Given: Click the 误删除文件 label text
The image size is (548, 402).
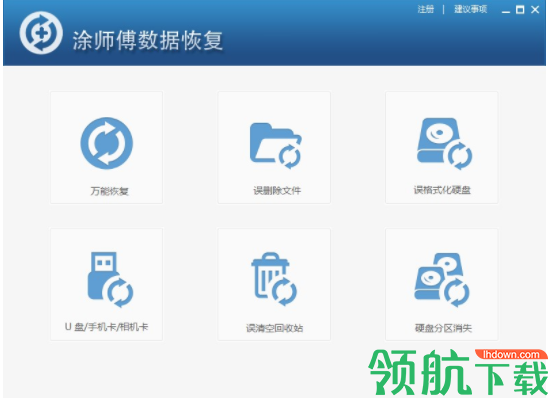Looking at the screenshot, I should [x=277, y=191].
